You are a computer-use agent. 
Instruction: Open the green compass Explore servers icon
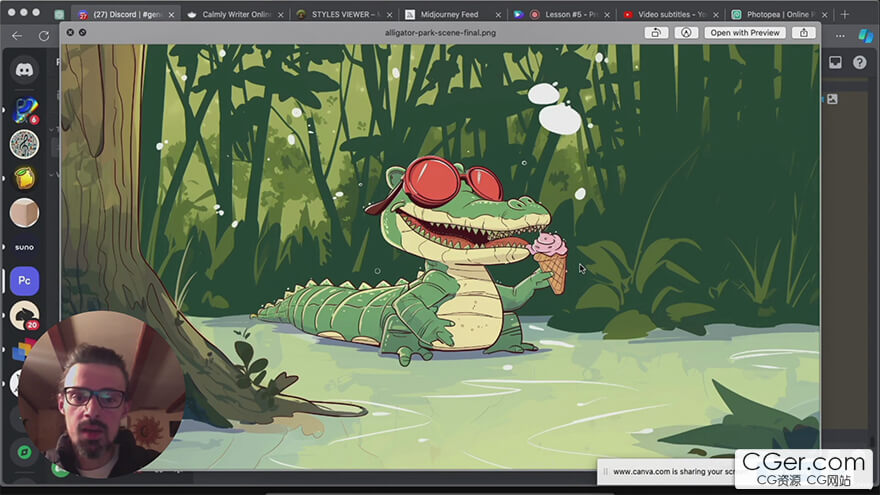24,452
